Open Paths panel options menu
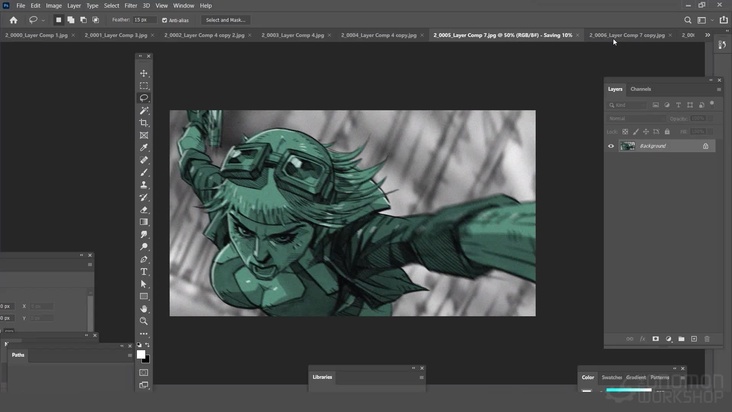This screenshot has height=412, width=732. tap(130, 356)
